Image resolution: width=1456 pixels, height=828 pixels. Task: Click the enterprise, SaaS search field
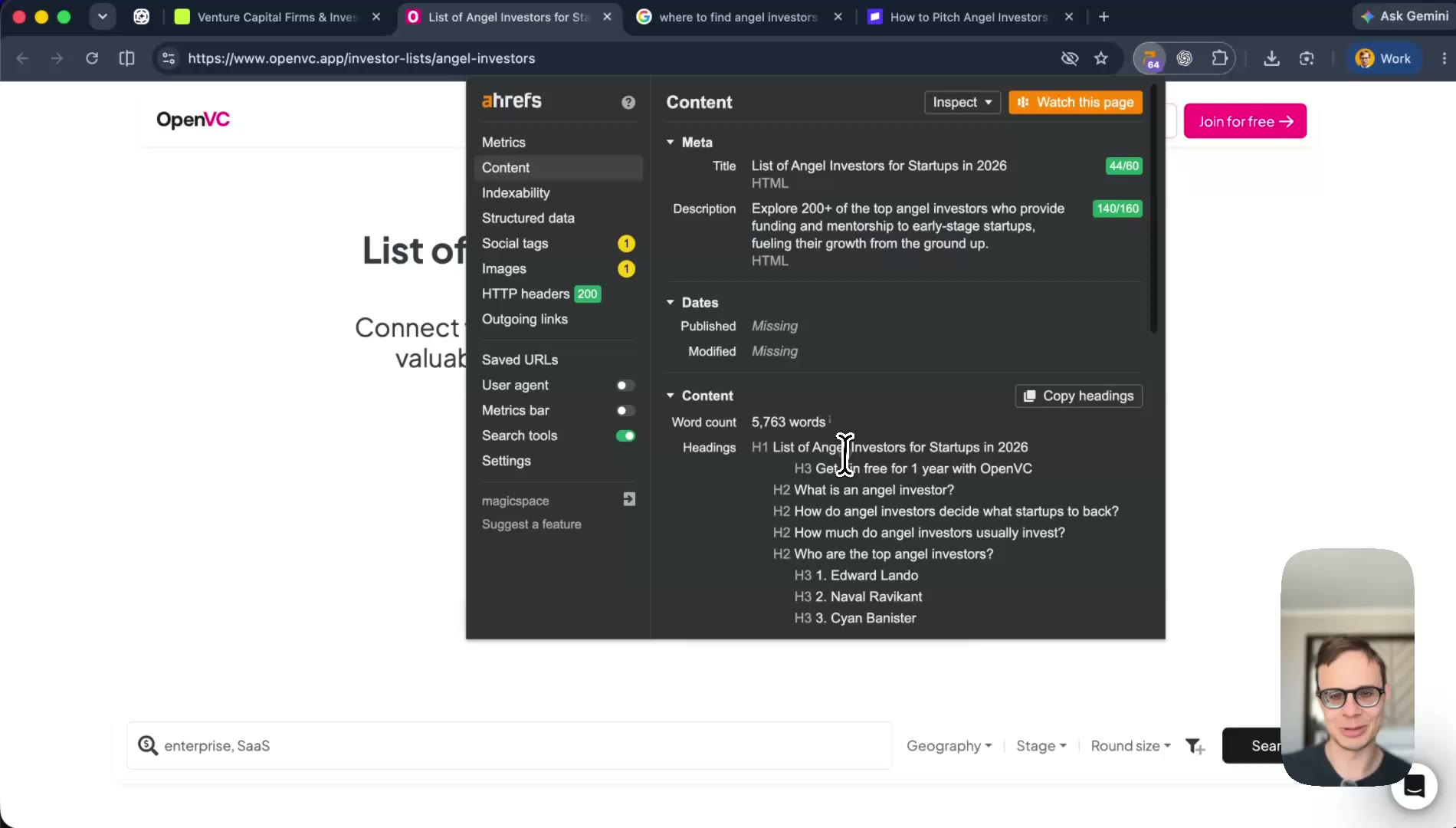pyautogui.click(x=510, y=745)
